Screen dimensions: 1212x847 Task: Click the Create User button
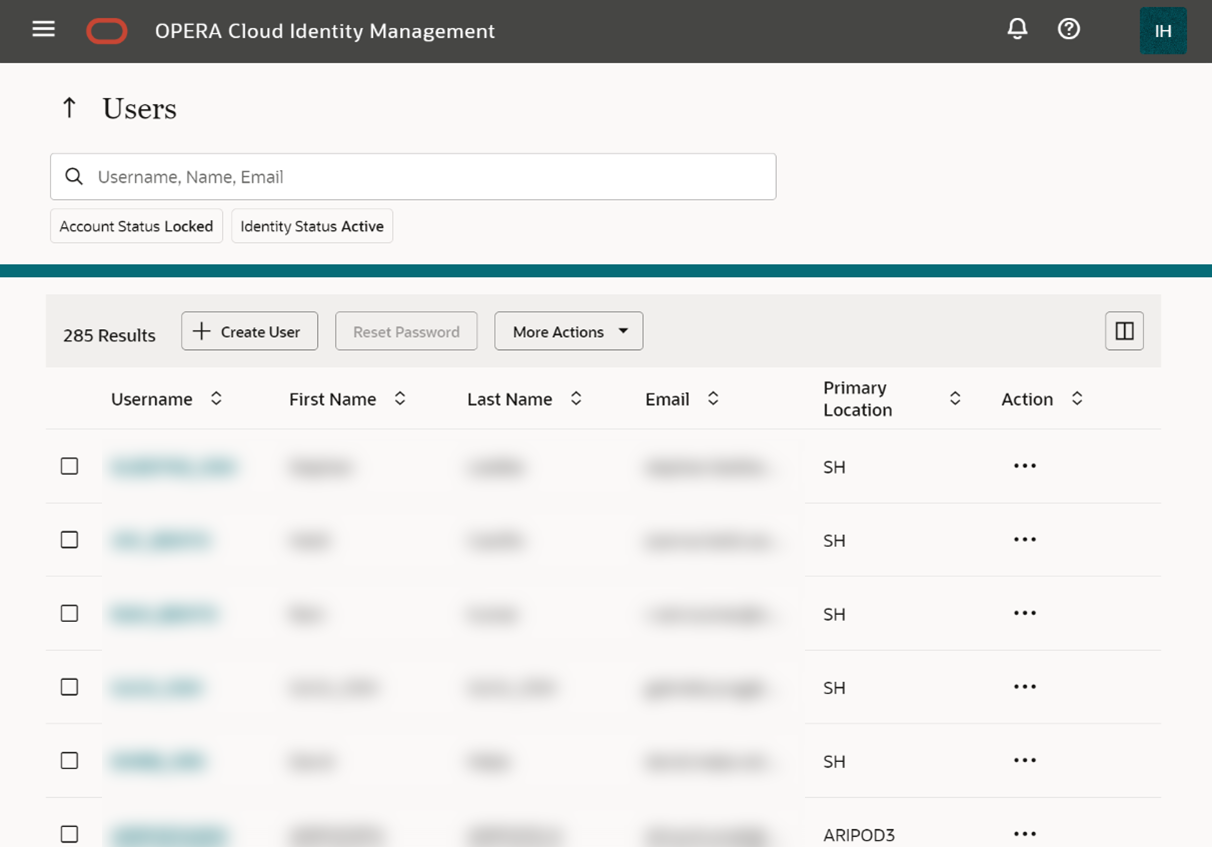[249, 331]
